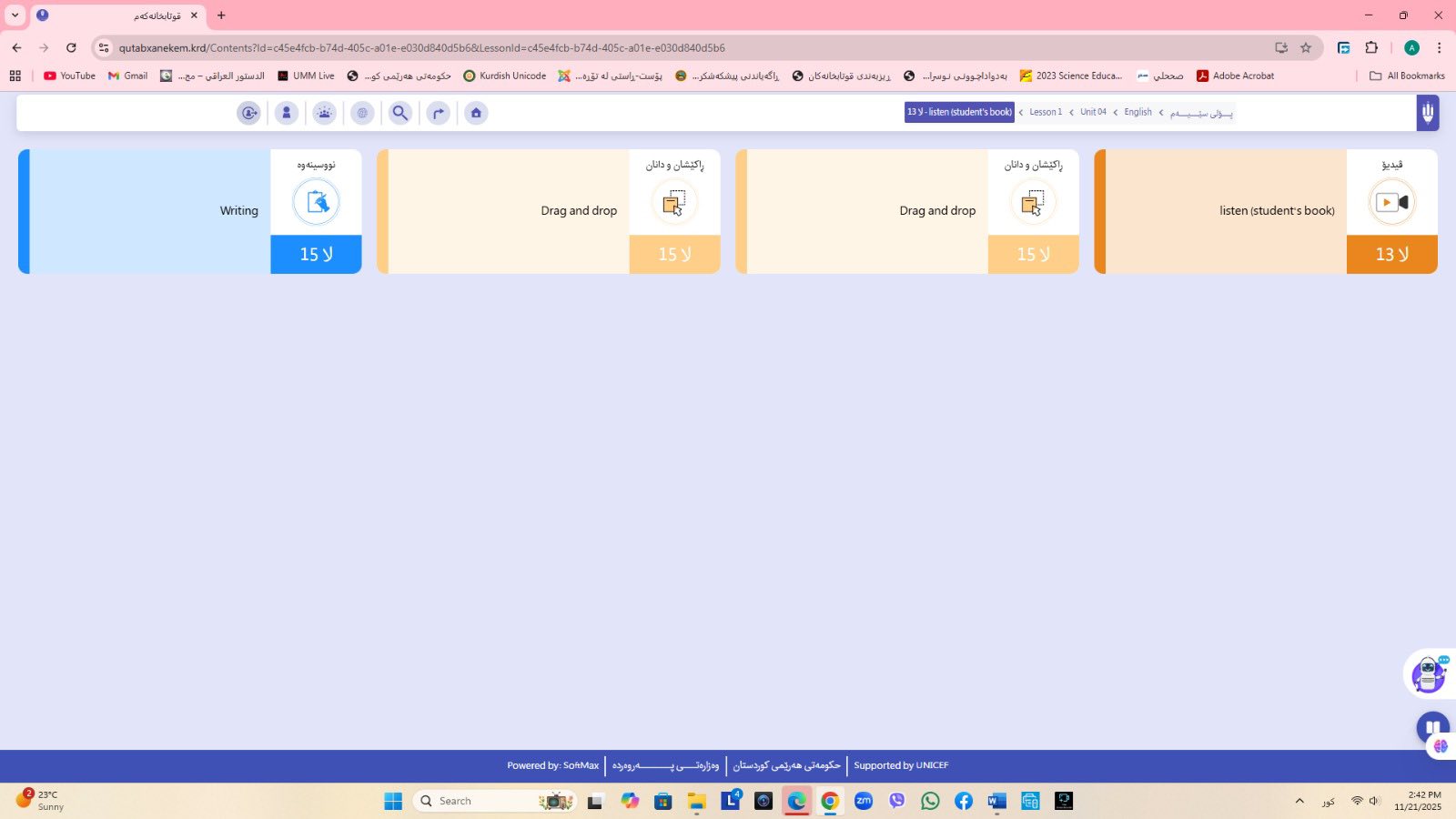Open the All Bookmarks folder
Screen dimensions: 1456x819
(x=1407, y=76)
